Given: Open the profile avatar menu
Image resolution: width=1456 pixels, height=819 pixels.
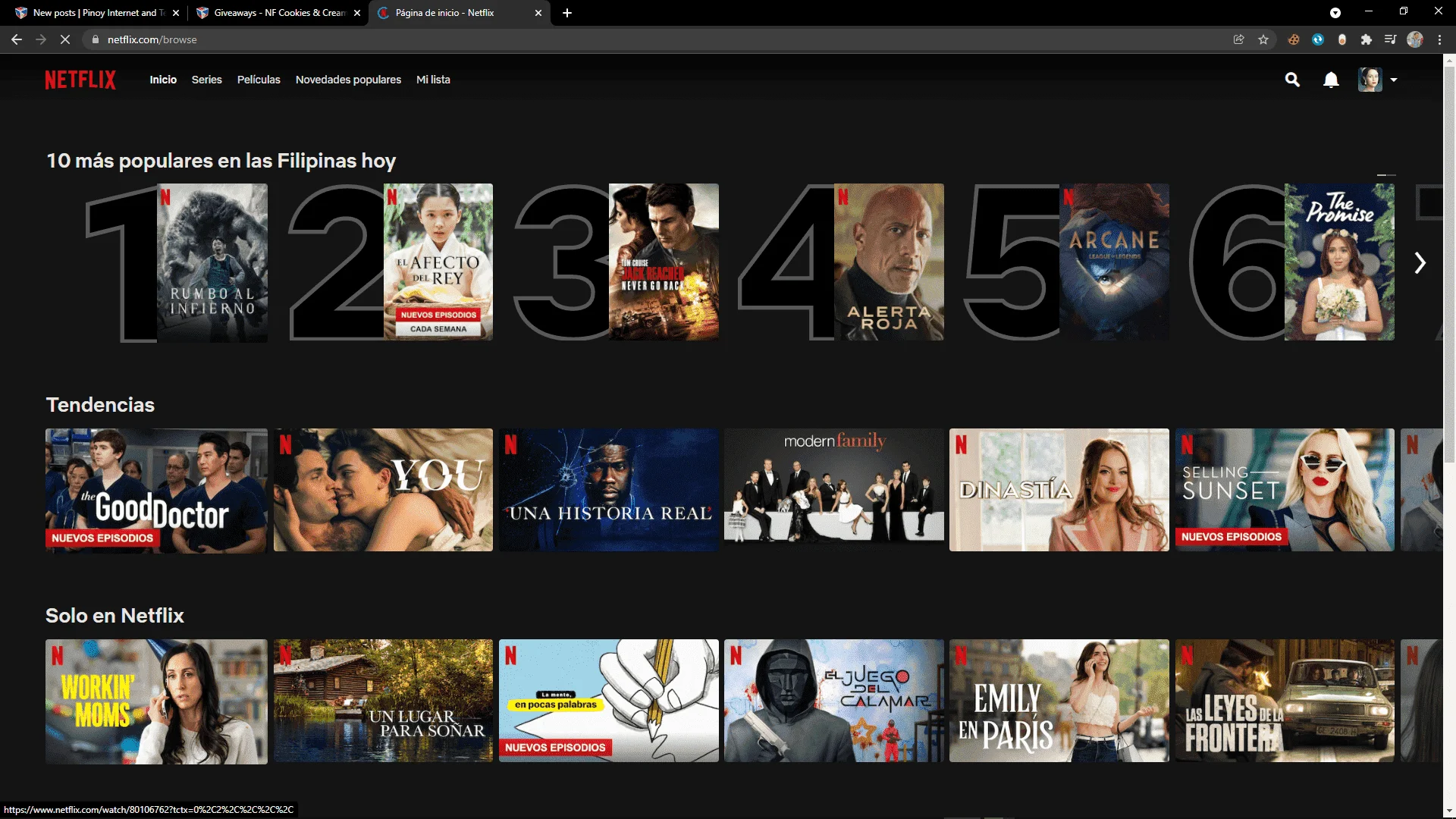Looking at the screenshot, I should [x=1377, y=80].
